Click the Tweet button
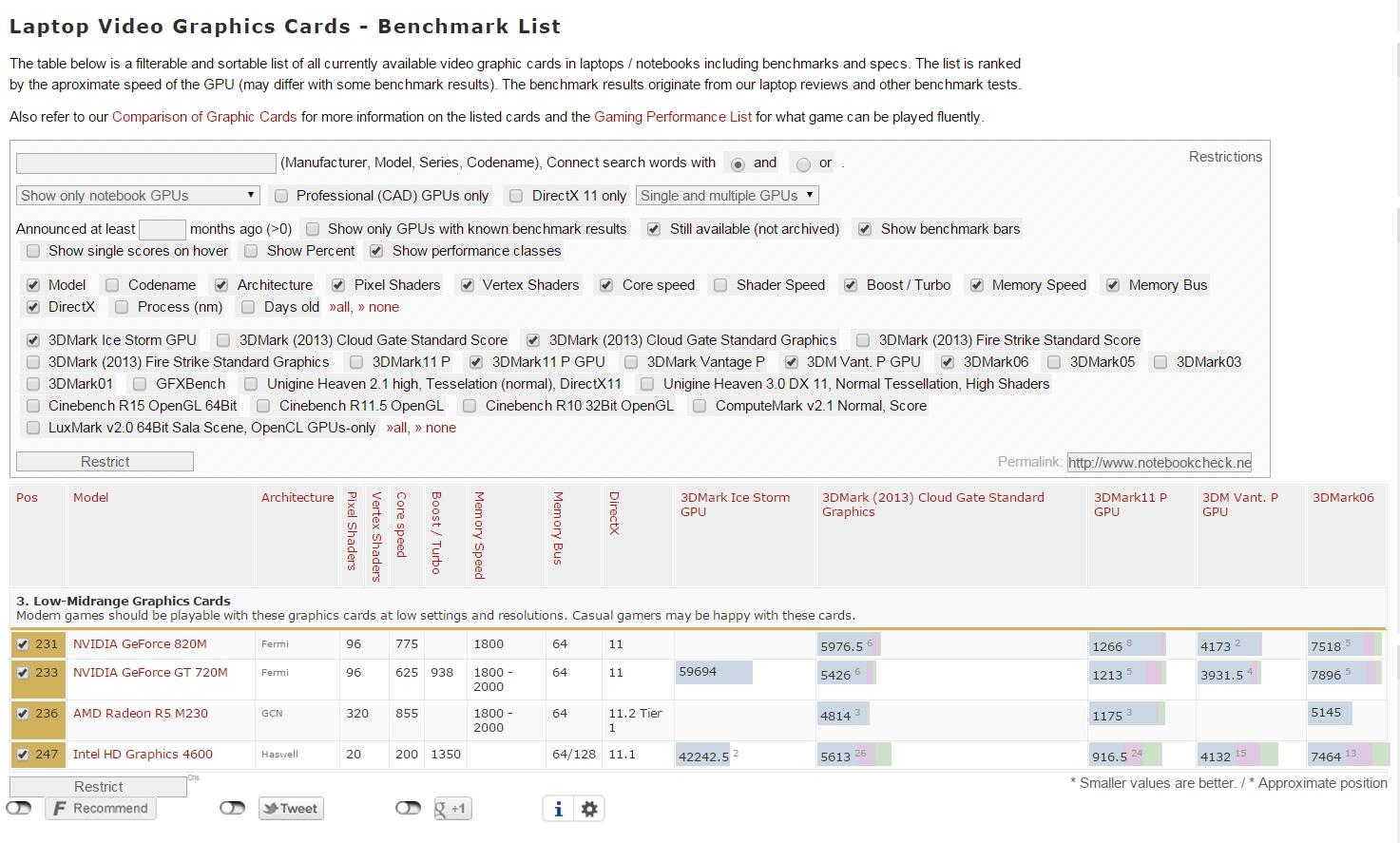The width and height of the screenshot is (1400, 843). [x=291, y=809]
